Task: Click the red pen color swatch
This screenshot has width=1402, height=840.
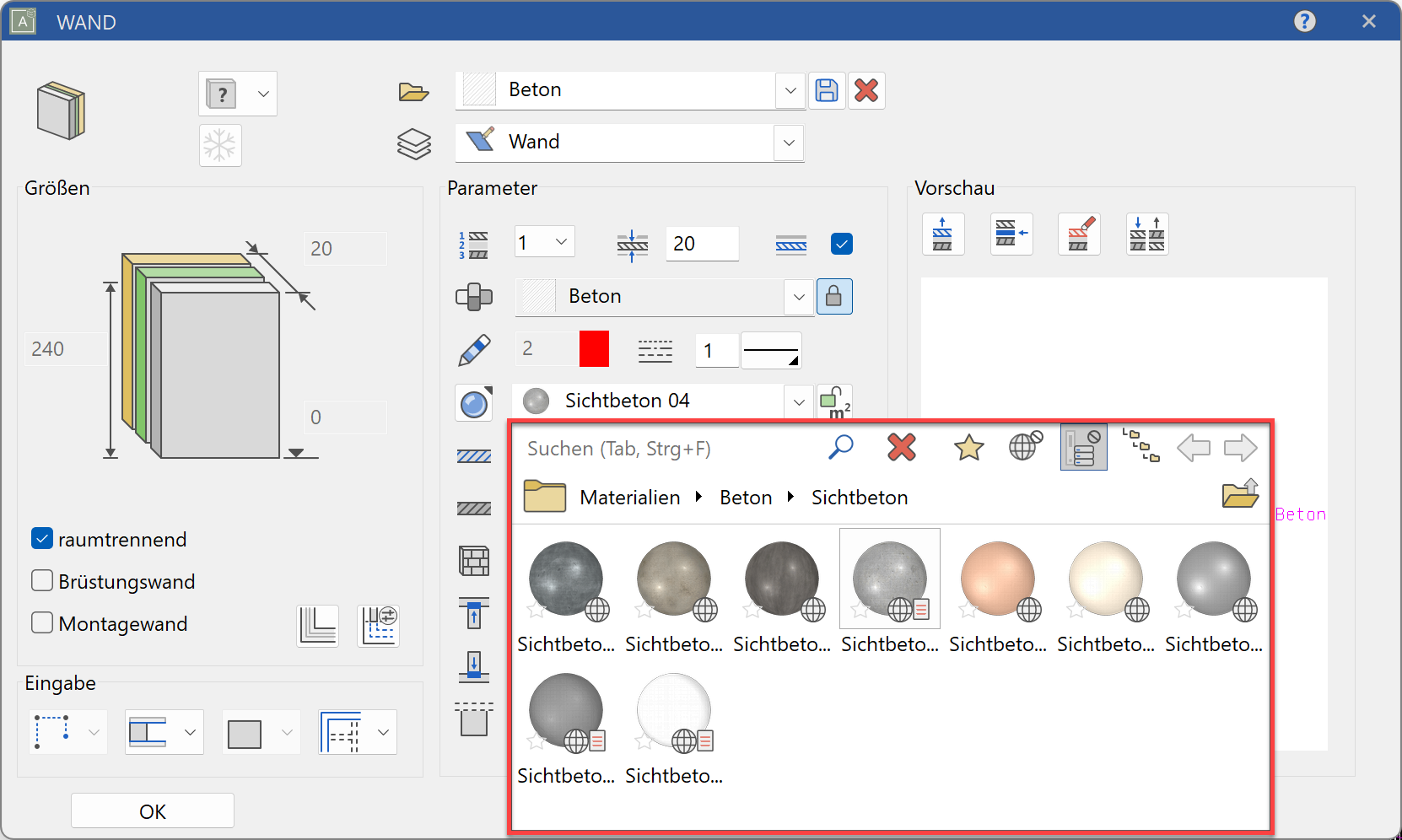Action: tap(594, 349)
